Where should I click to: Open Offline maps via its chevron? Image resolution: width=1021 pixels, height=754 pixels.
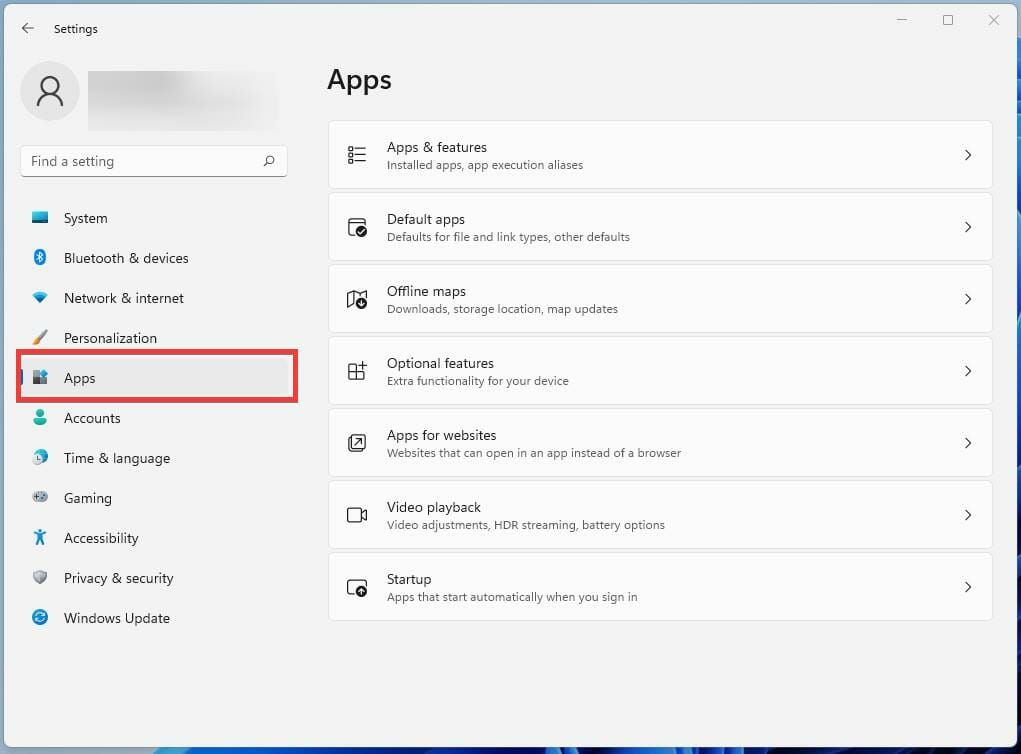pyautogui.click(x=967, y=299)
